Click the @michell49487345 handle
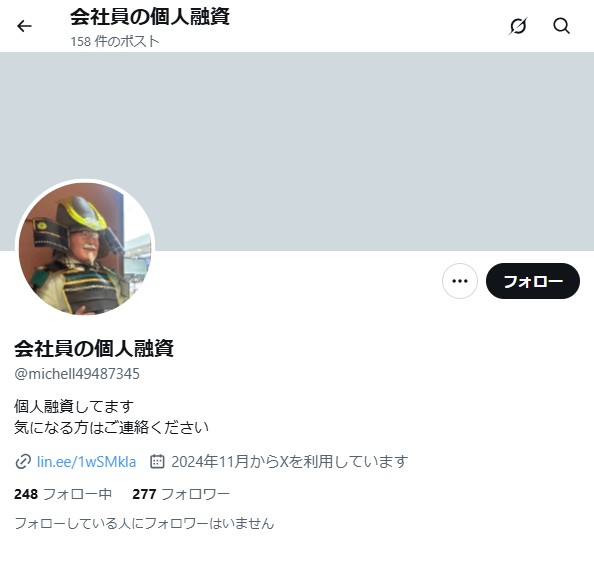 tap(77, 374)
